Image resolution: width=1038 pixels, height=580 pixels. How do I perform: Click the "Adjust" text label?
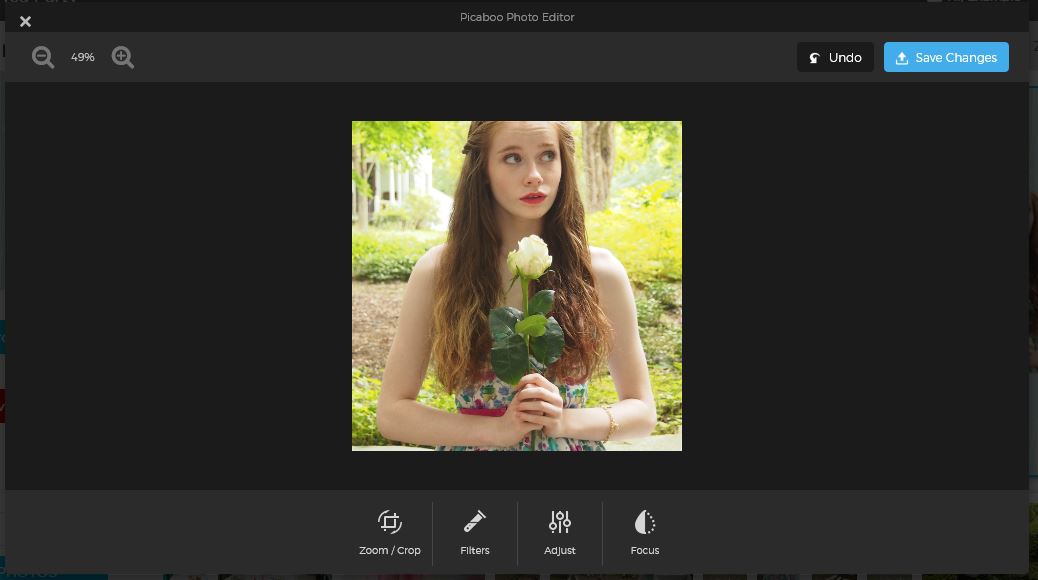click(x=560, y=551)
